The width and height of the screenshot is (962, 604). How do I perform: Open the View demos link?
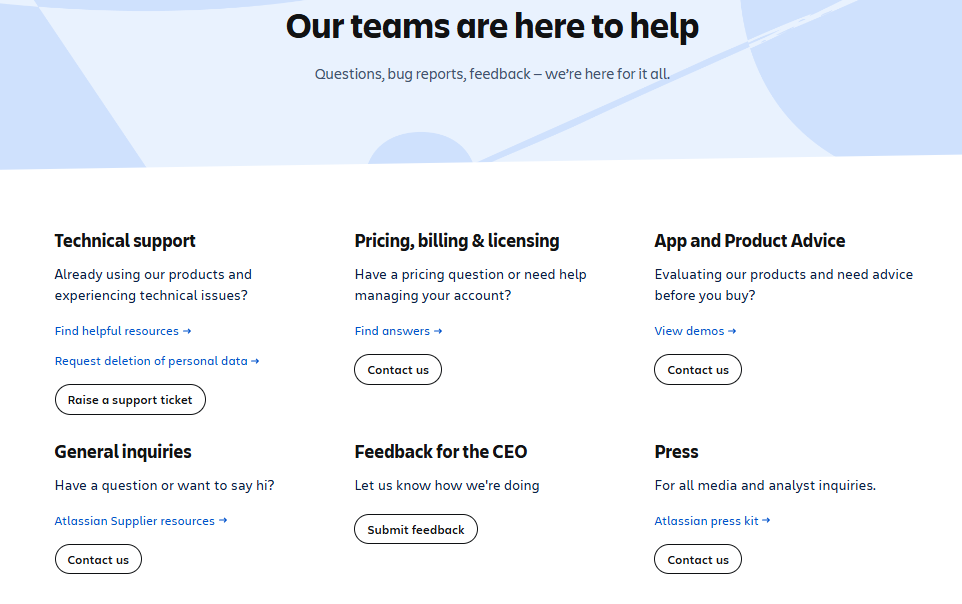coord(694,331)
